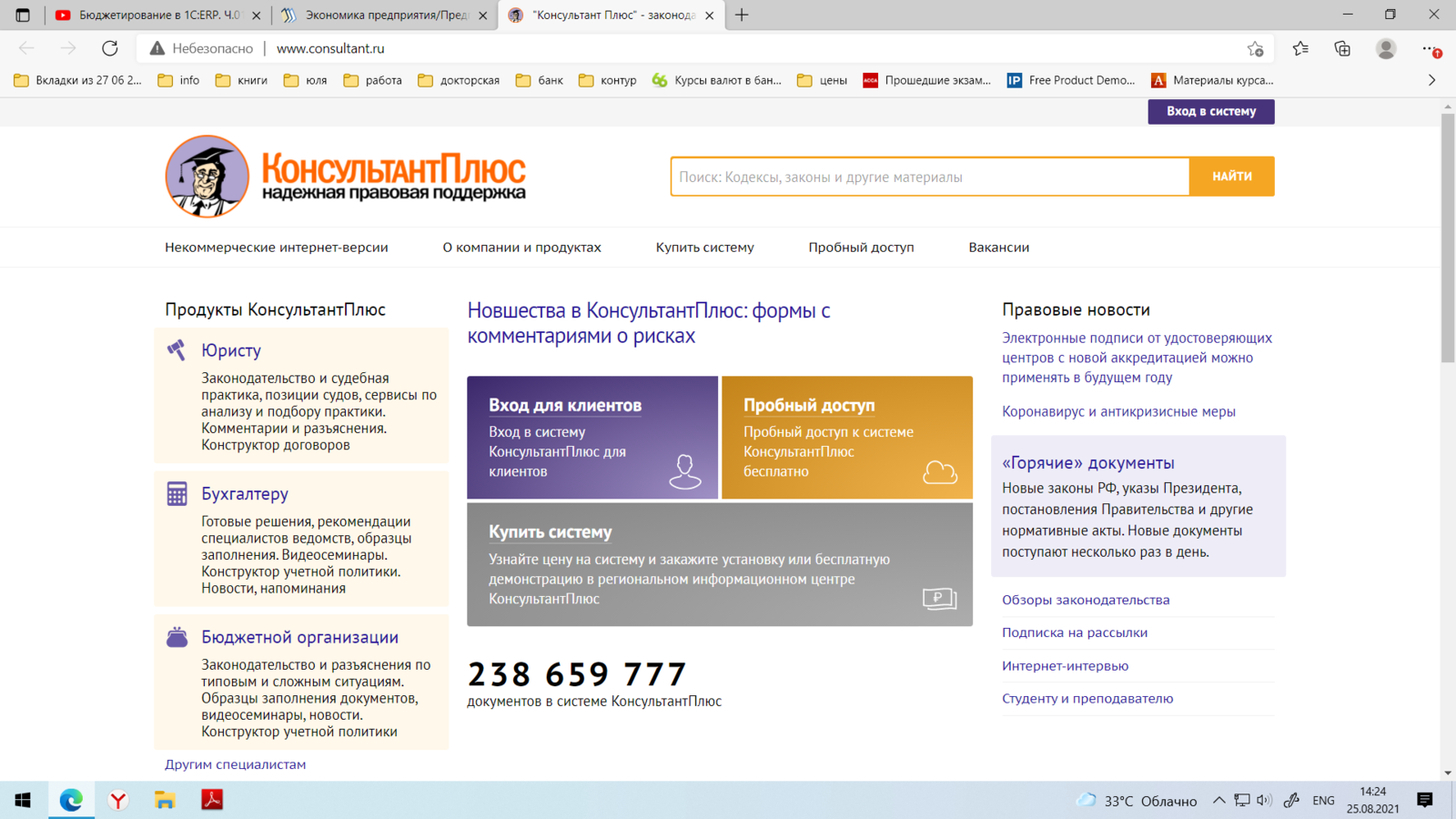Click the money icon in Купить систему tile

click(x=939, y=598)
